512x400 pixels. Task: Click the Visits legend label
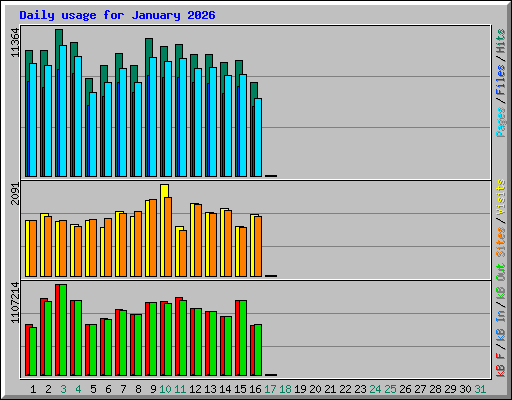(x=501, y=197)
